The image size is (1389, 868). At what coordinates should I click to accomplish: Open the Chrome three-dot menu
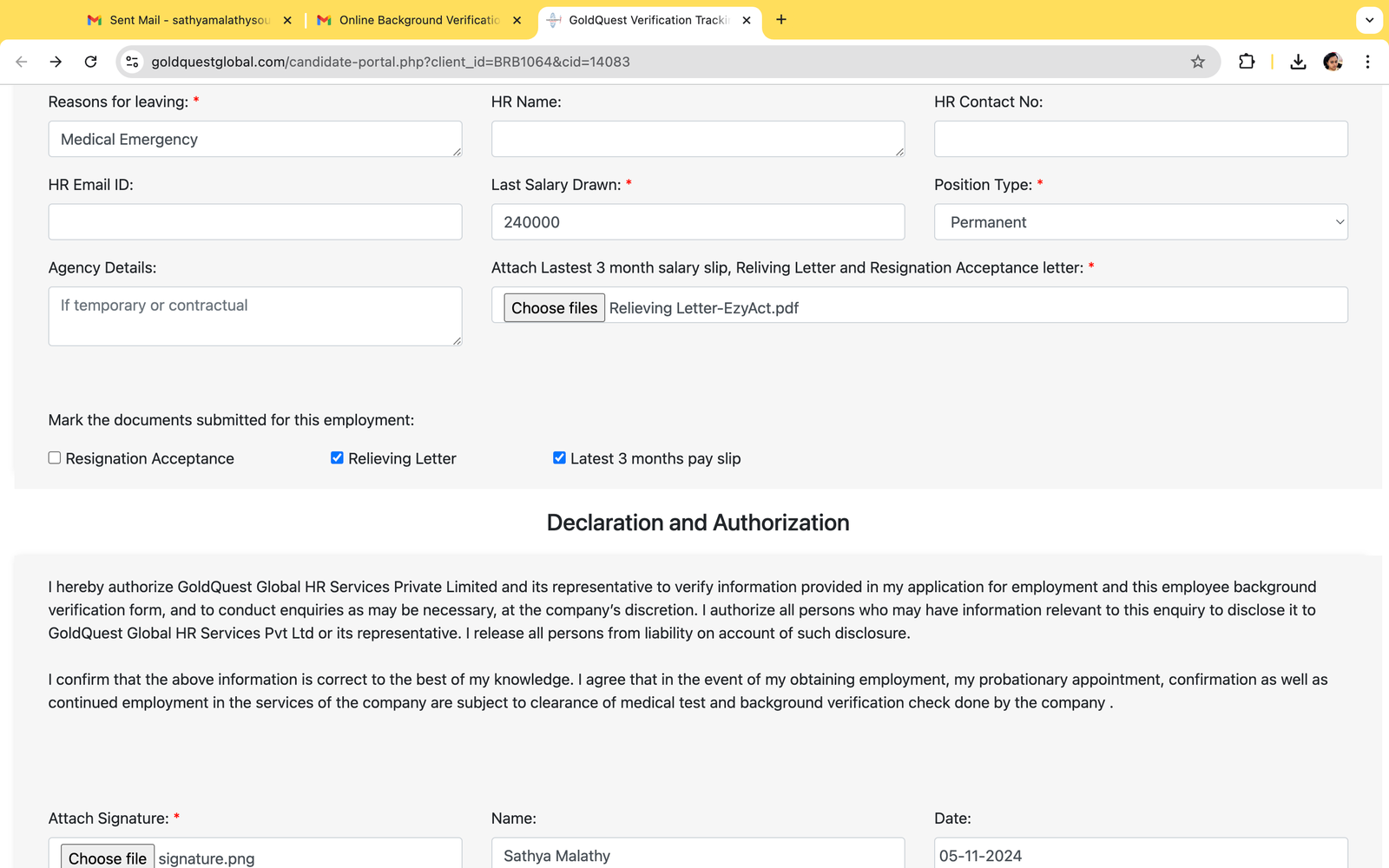[x=1367, y=62]
